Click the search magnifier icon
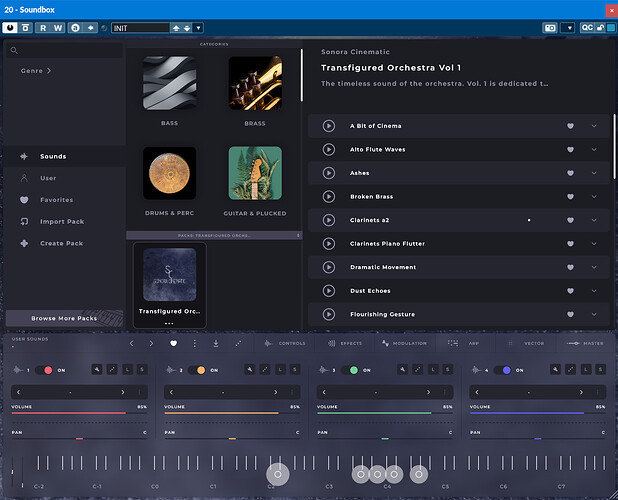618x500 pixels. point(14,50)
